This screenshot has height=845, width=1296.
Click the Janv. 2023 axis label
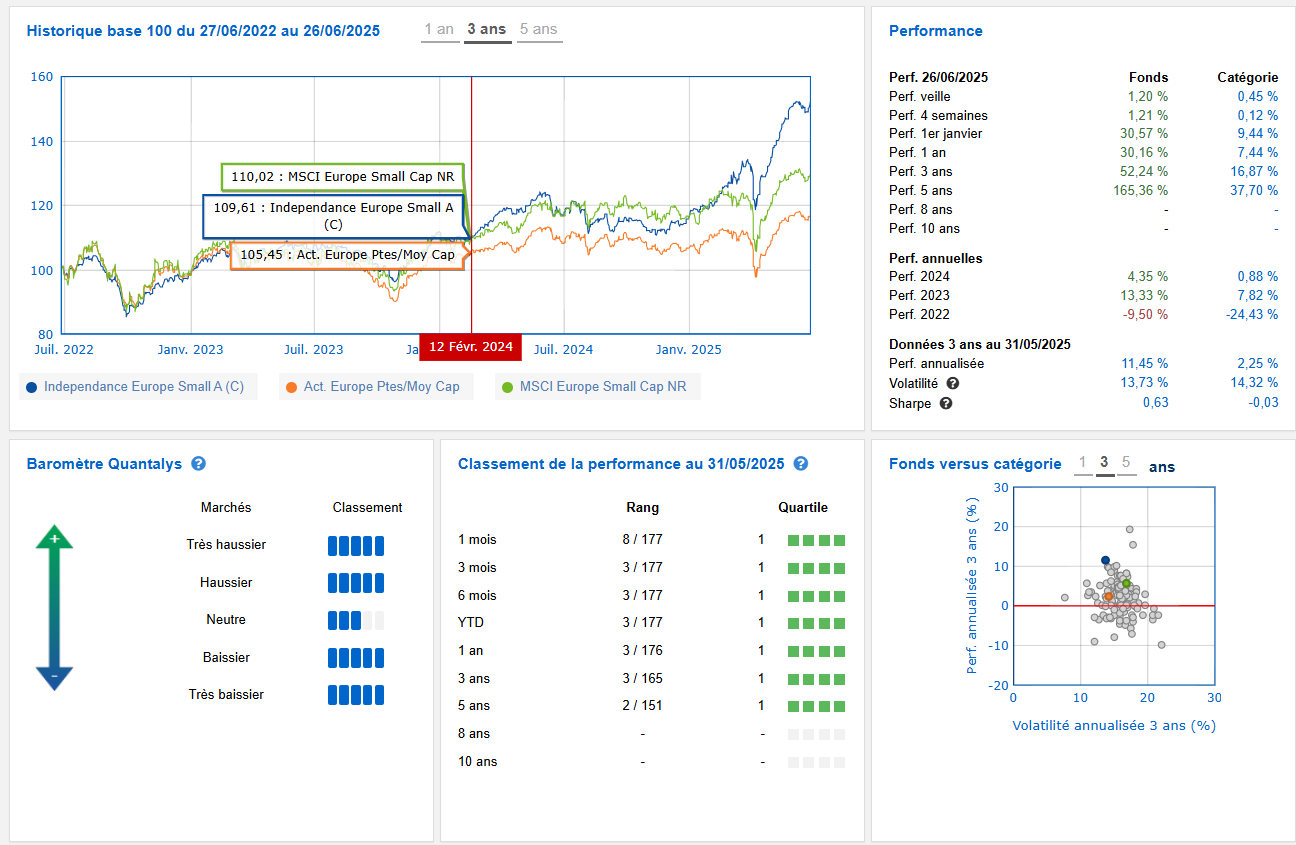click(190, 350)
